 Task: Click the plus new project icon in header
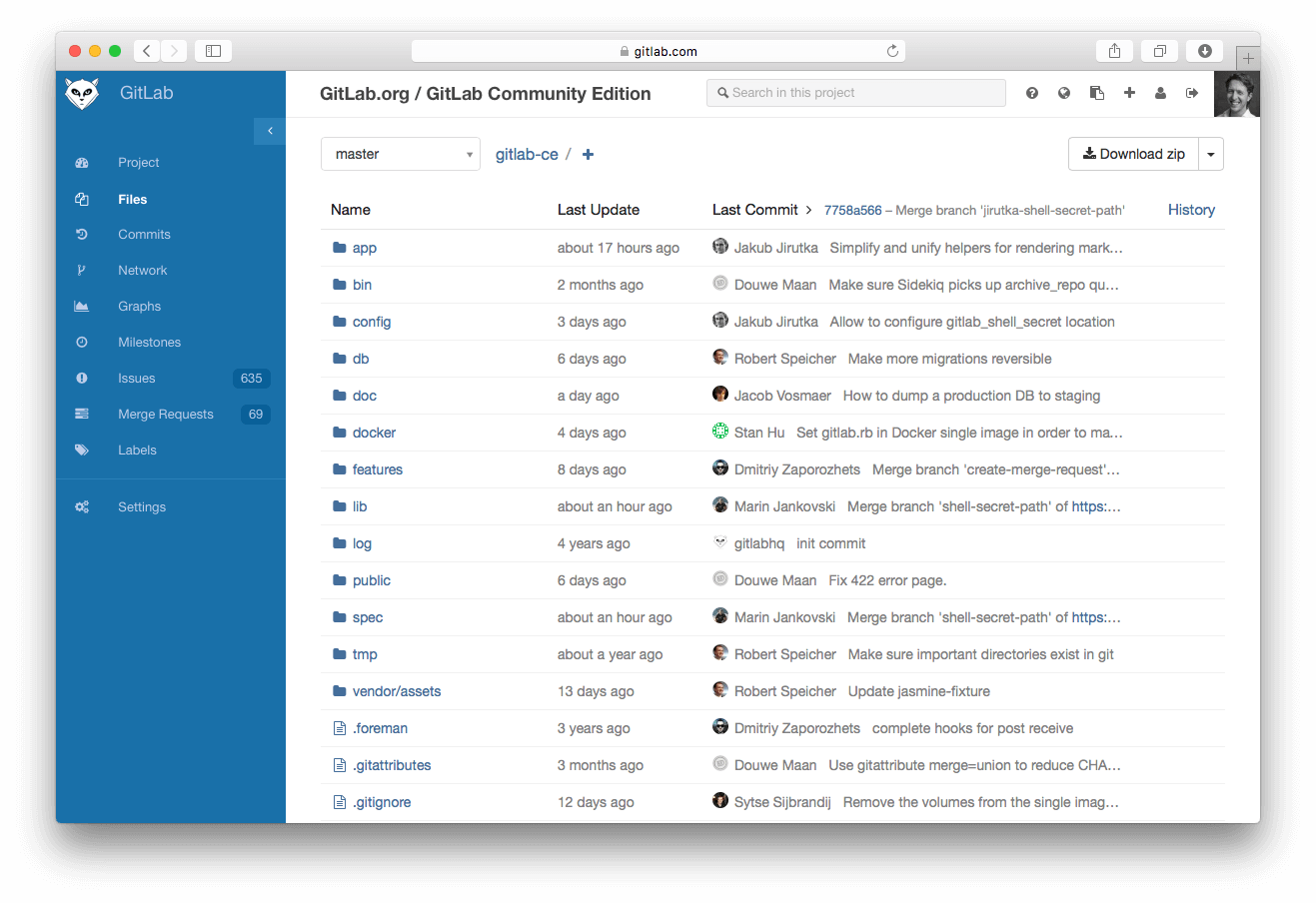[1129, 93]
